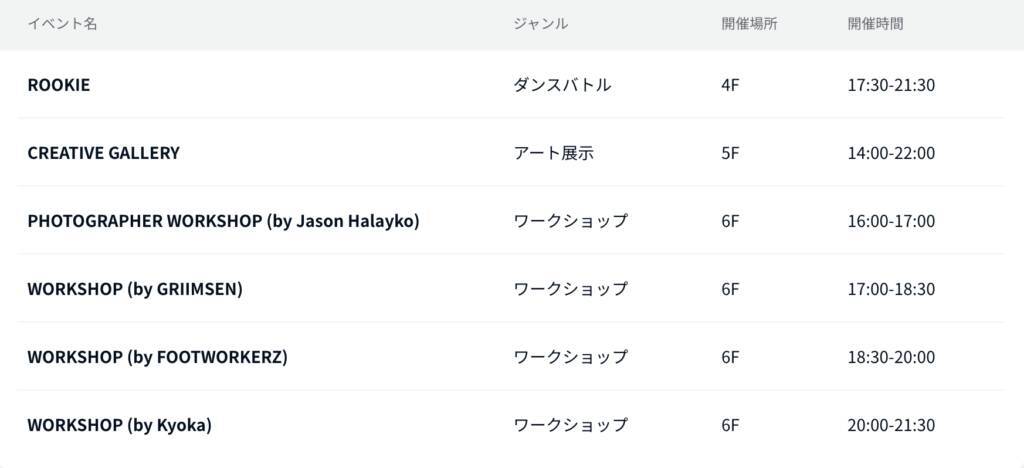This screenshot has height=468, width=1024.
Task: Sort by the 開催場所 column header
Action: pos(749,23)
